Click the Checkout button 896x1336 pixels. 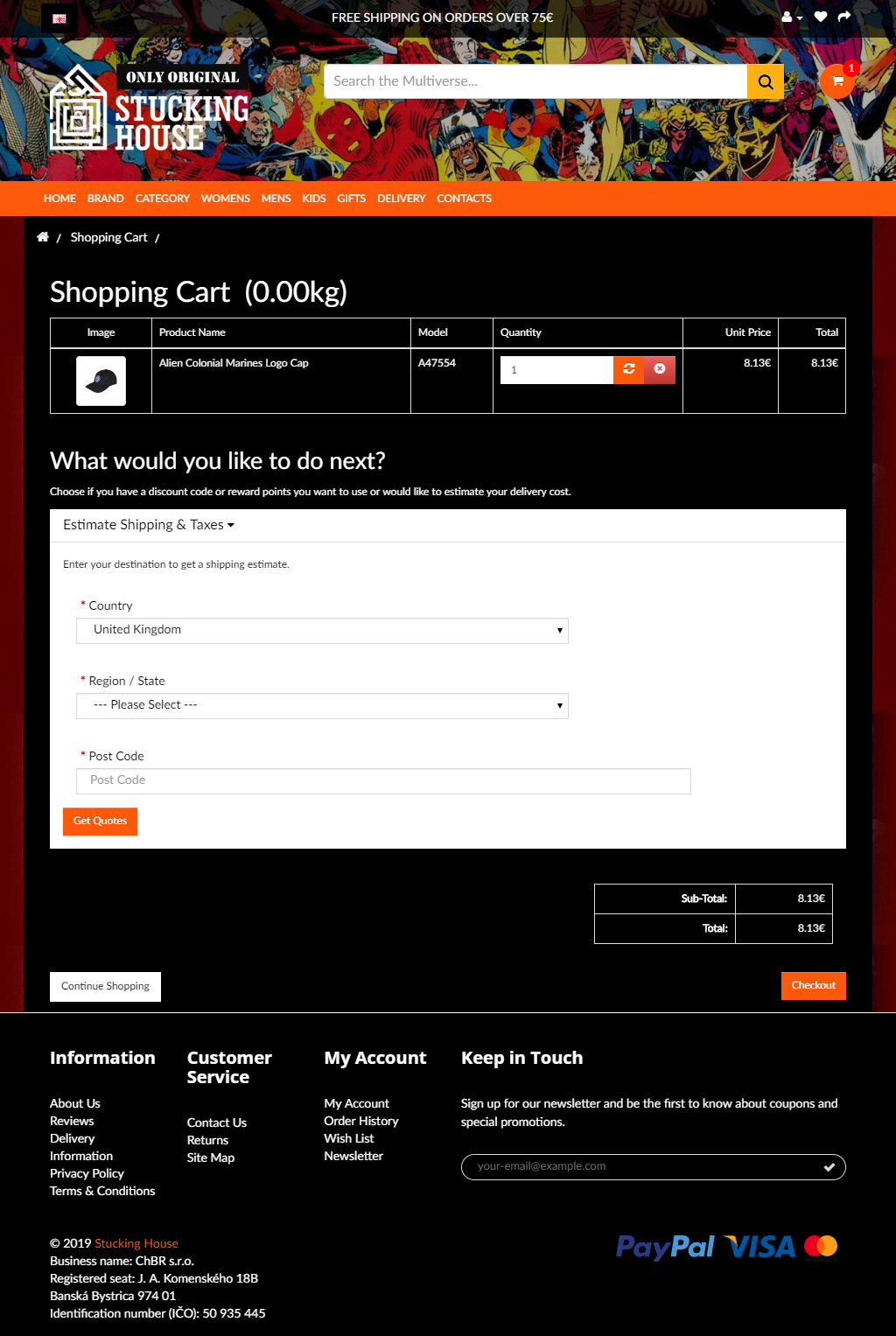click(813, 985)
